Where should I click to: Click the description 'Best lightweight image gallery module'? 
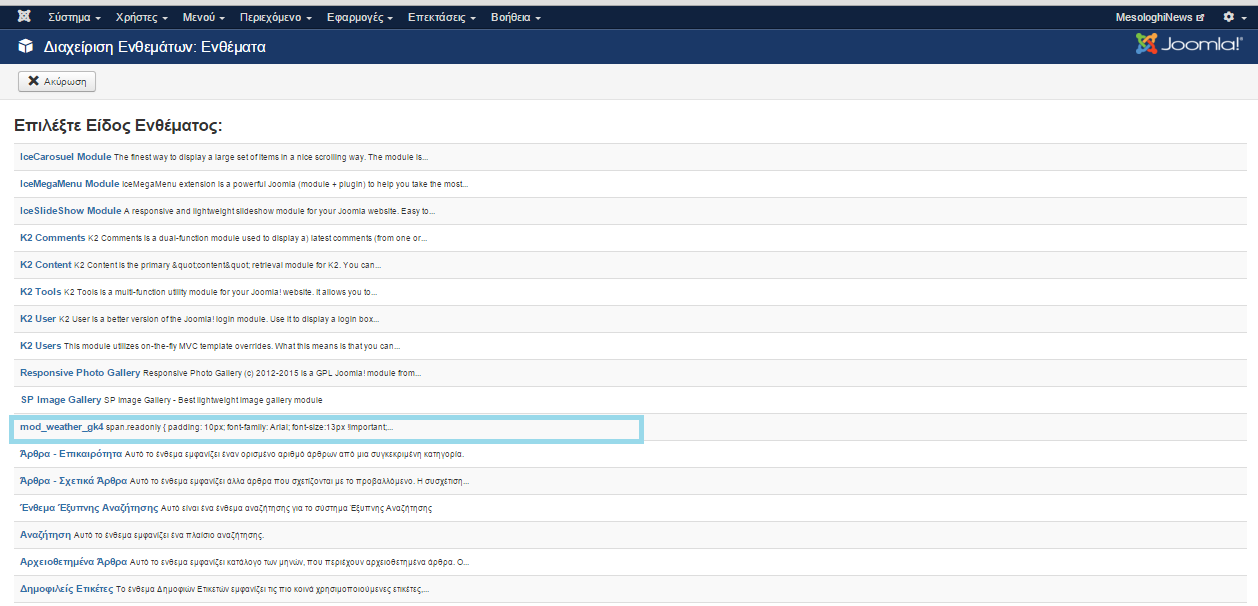click(249, 400)
